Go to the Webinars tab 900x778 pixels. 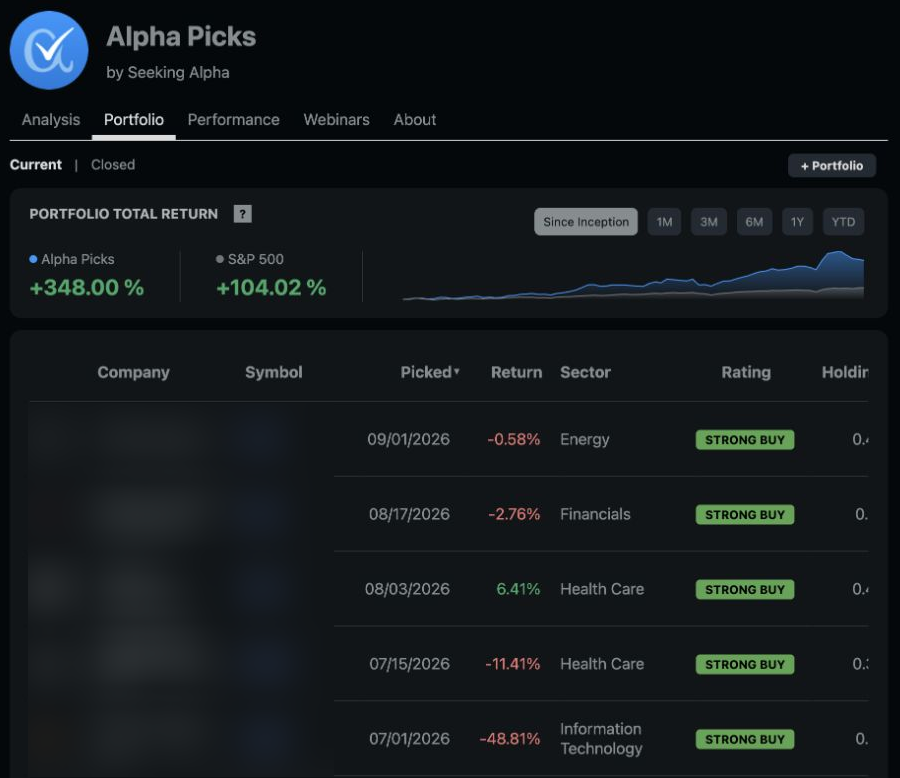(x=336, y=119)
